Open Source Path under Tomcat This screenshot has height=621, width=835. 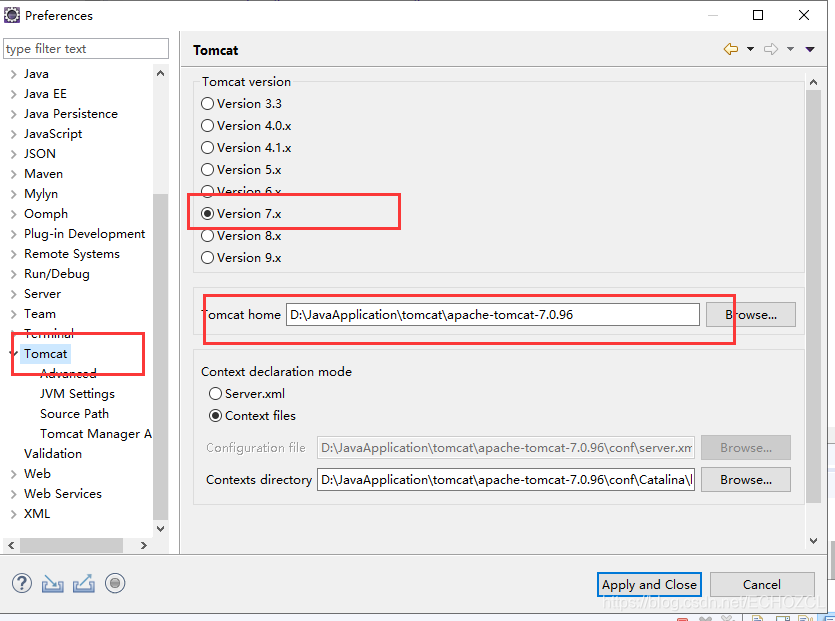(75, 414)
